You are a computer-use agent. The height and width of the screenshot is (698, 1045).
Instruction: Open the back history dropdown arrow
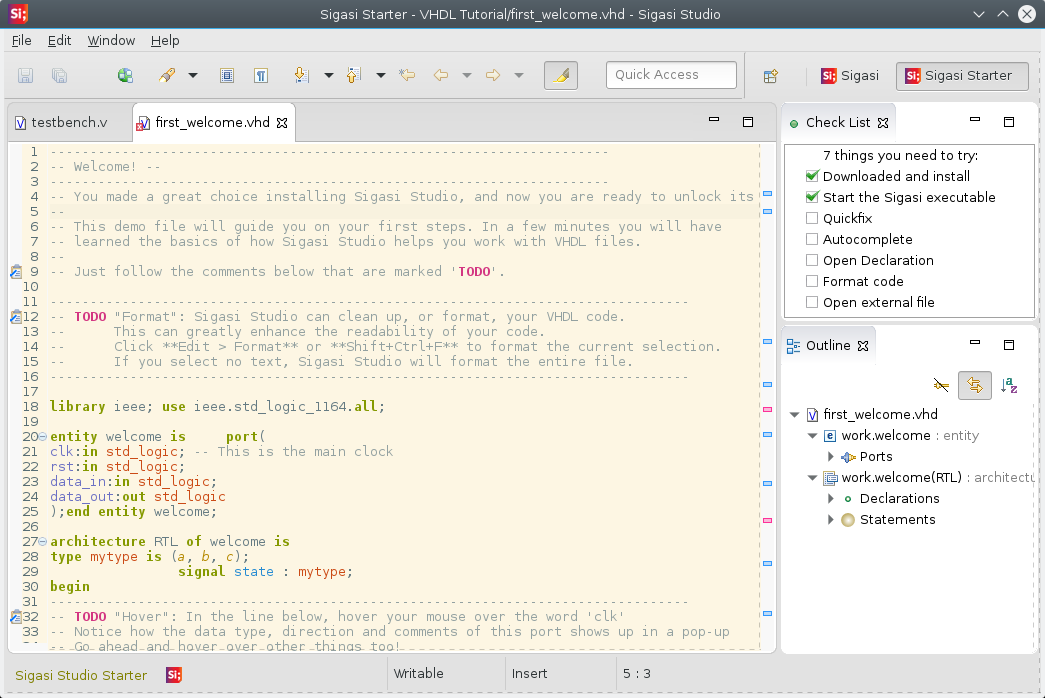(x=467, y=75)
